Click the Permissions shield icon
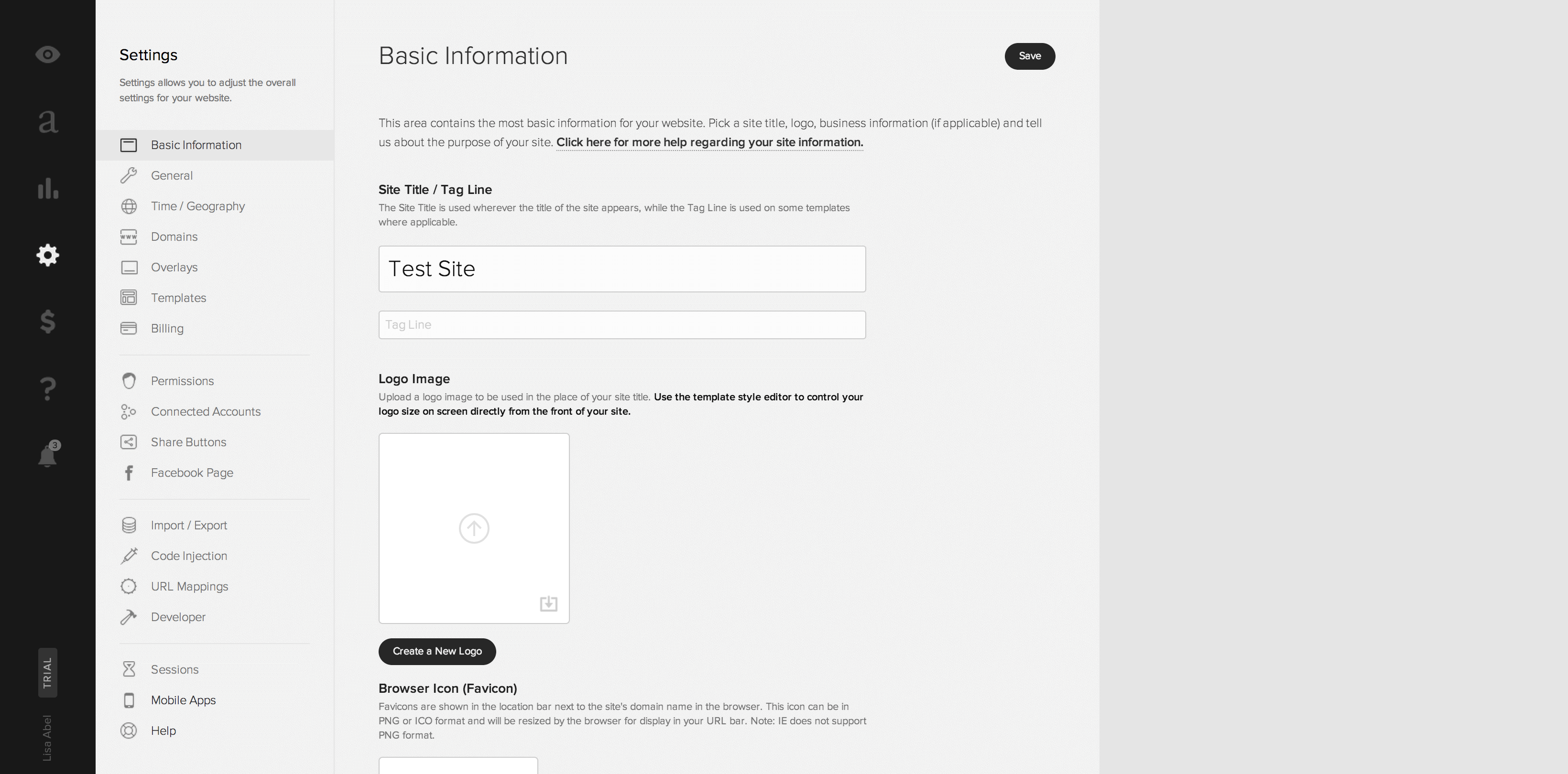This screenshot has height=774, width=1568. (129, 381)
